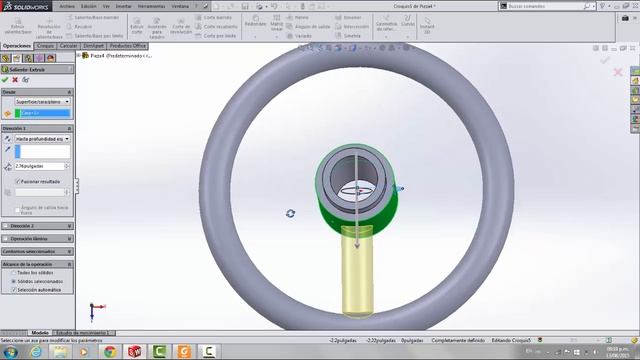Switch to the Calcular tab
Image resolution: width=640 pixels, height=360 pixels.
tap(69, 46)
